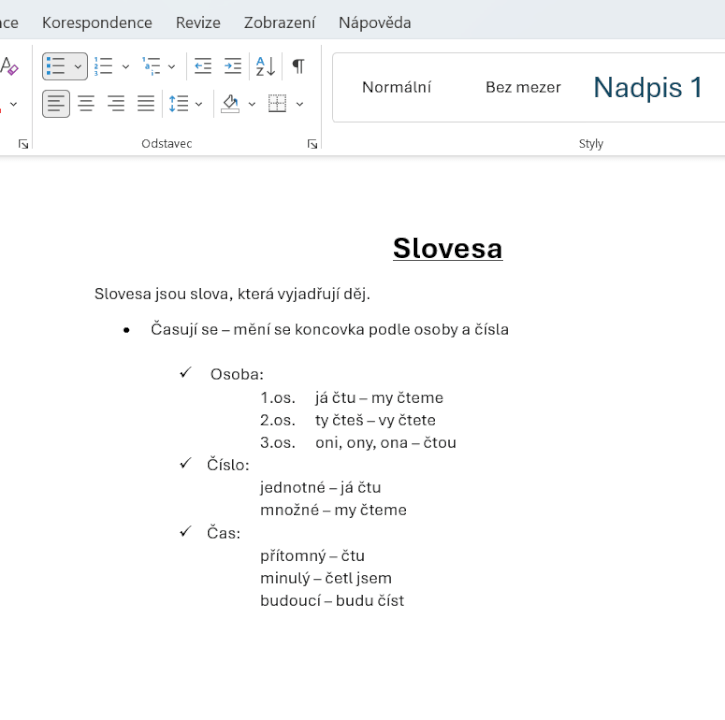Image resolution: width=725 pixels, height=720 pixels.
Task: Click the line 'budoucí – budu číst'
Action: point(332,601)
